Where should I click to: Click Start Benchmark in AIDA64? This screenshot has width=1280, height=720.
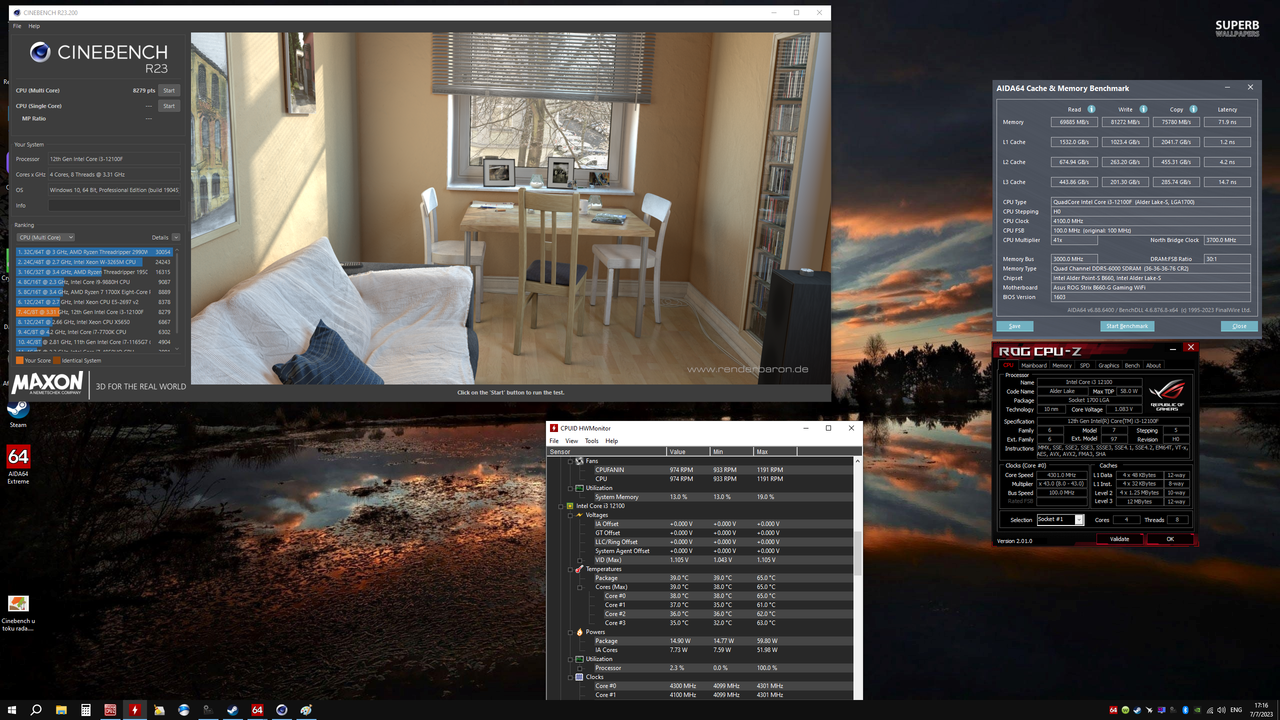(x=1126, y=326)
